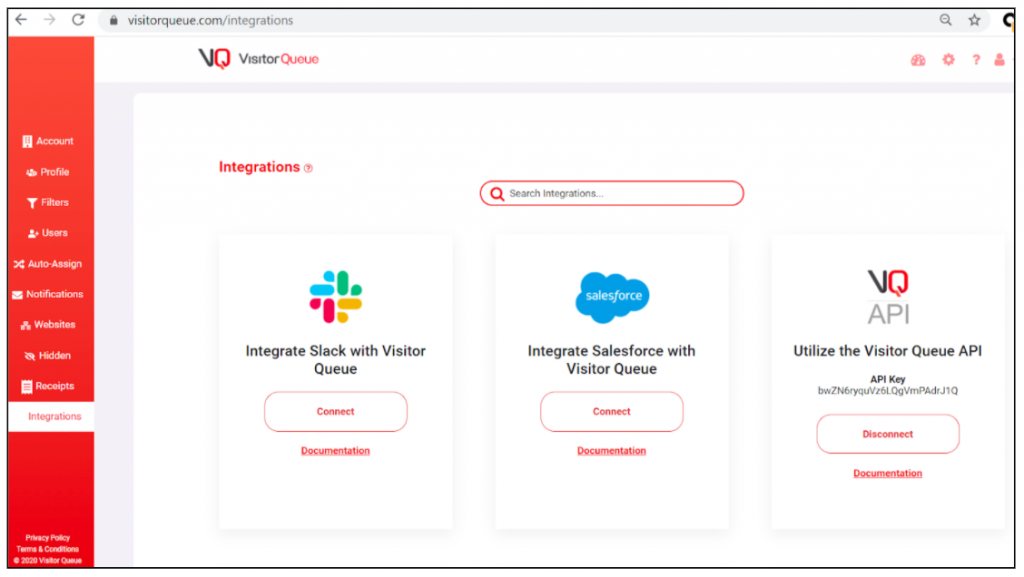1024x577 pixels.
Task: Open Salesforce integration Documentation link
Action: (x=612, y=451)
